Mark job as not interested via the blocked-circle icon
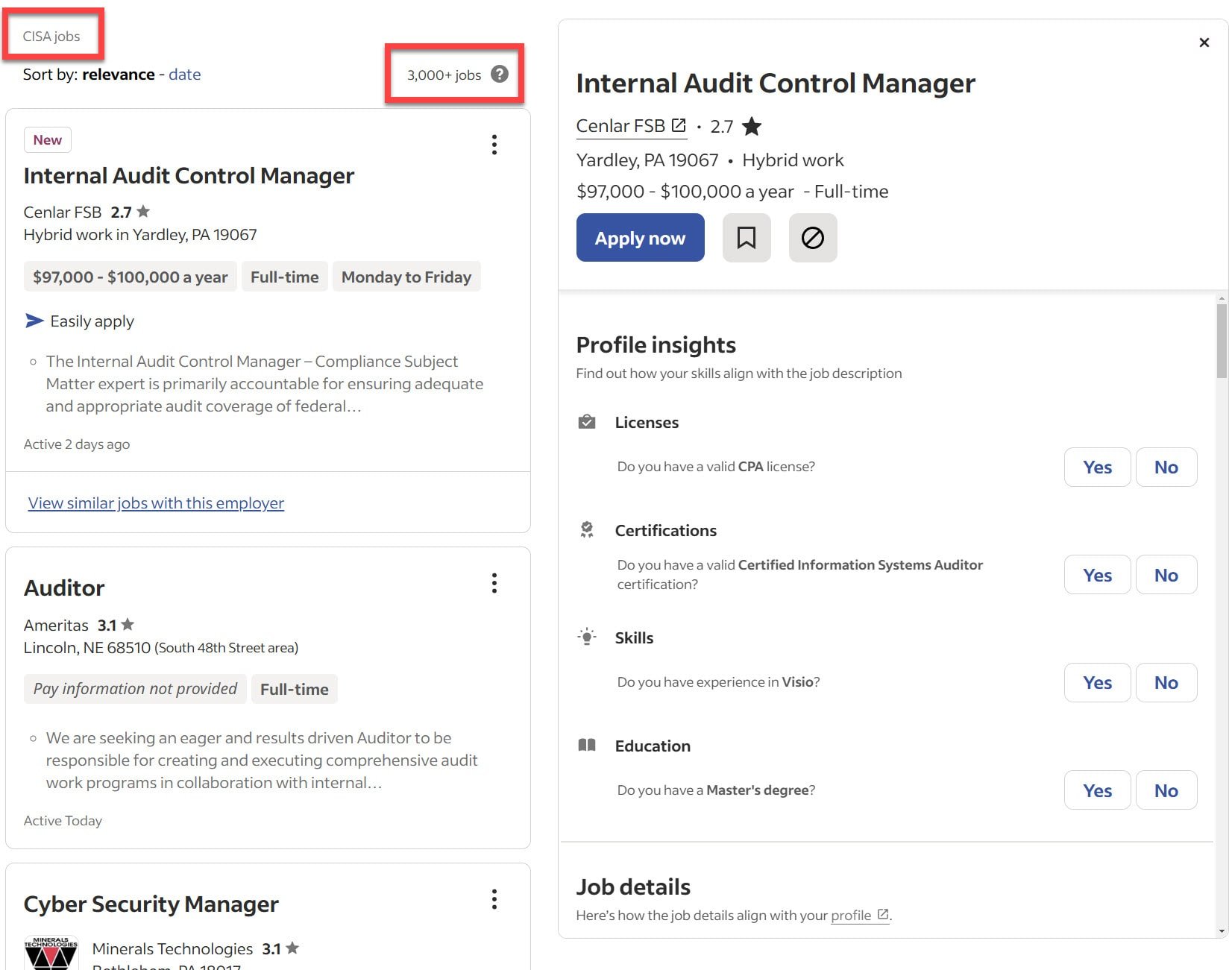Image resolution: width=1232 pixels, height=970 pixels. coord(813,238)
